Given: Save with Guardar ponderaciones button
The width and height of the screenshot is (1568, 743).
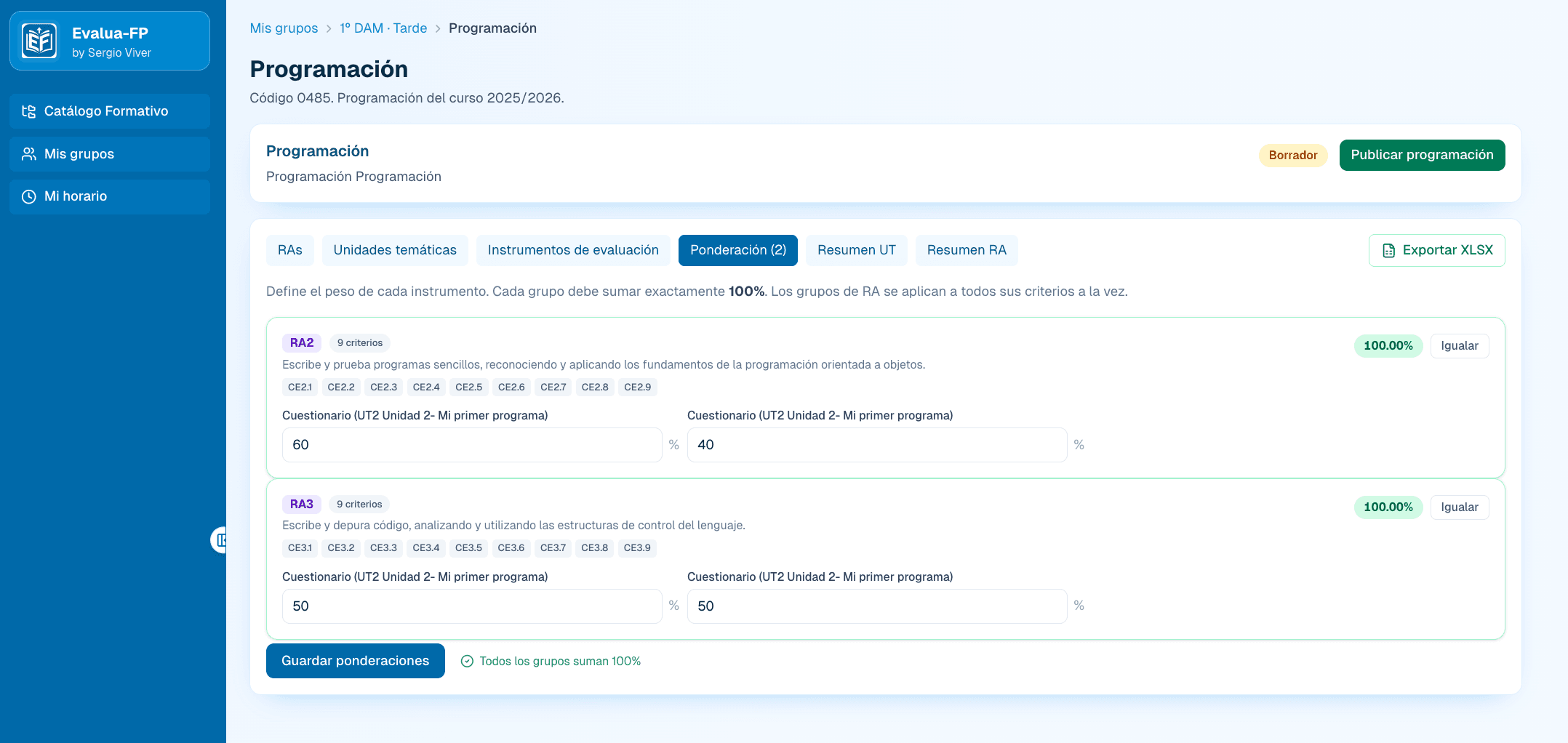Looking at the screenshot, I should pos(355,661).
